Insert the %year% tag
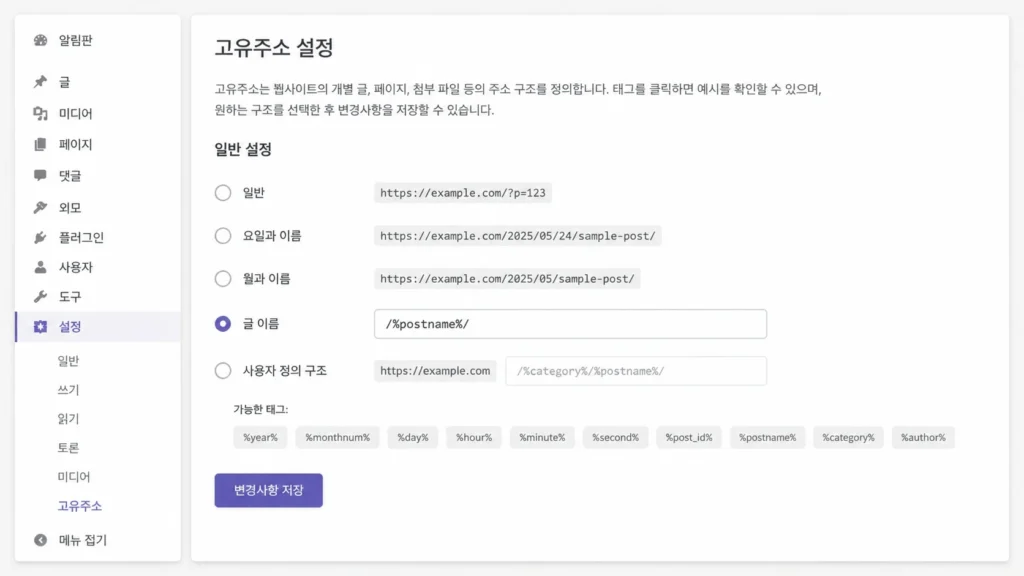 (261, 438)
